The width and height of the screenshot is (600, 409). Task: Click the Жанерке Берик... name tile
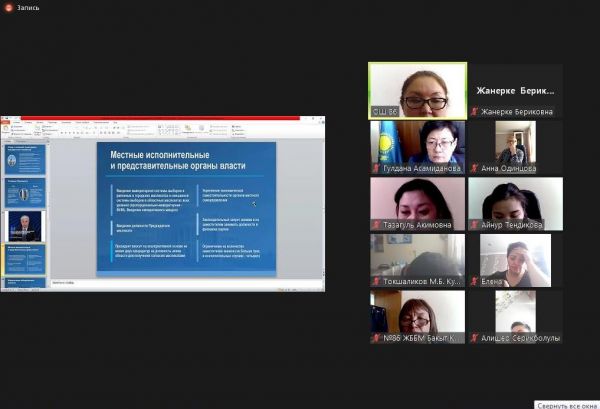515,89
